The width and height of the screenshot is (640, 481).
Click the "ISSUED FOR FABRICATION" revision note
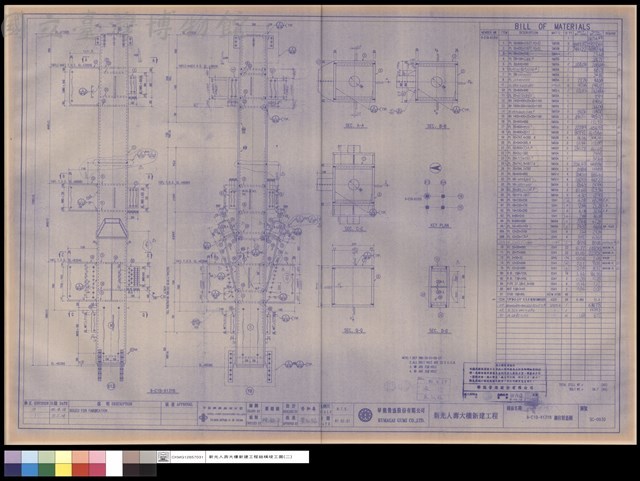89,411
